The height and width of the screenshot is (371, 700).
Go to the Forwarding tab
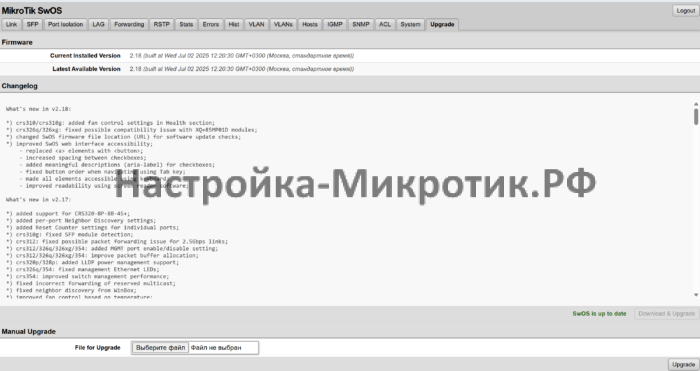click(x=129, y=25)
